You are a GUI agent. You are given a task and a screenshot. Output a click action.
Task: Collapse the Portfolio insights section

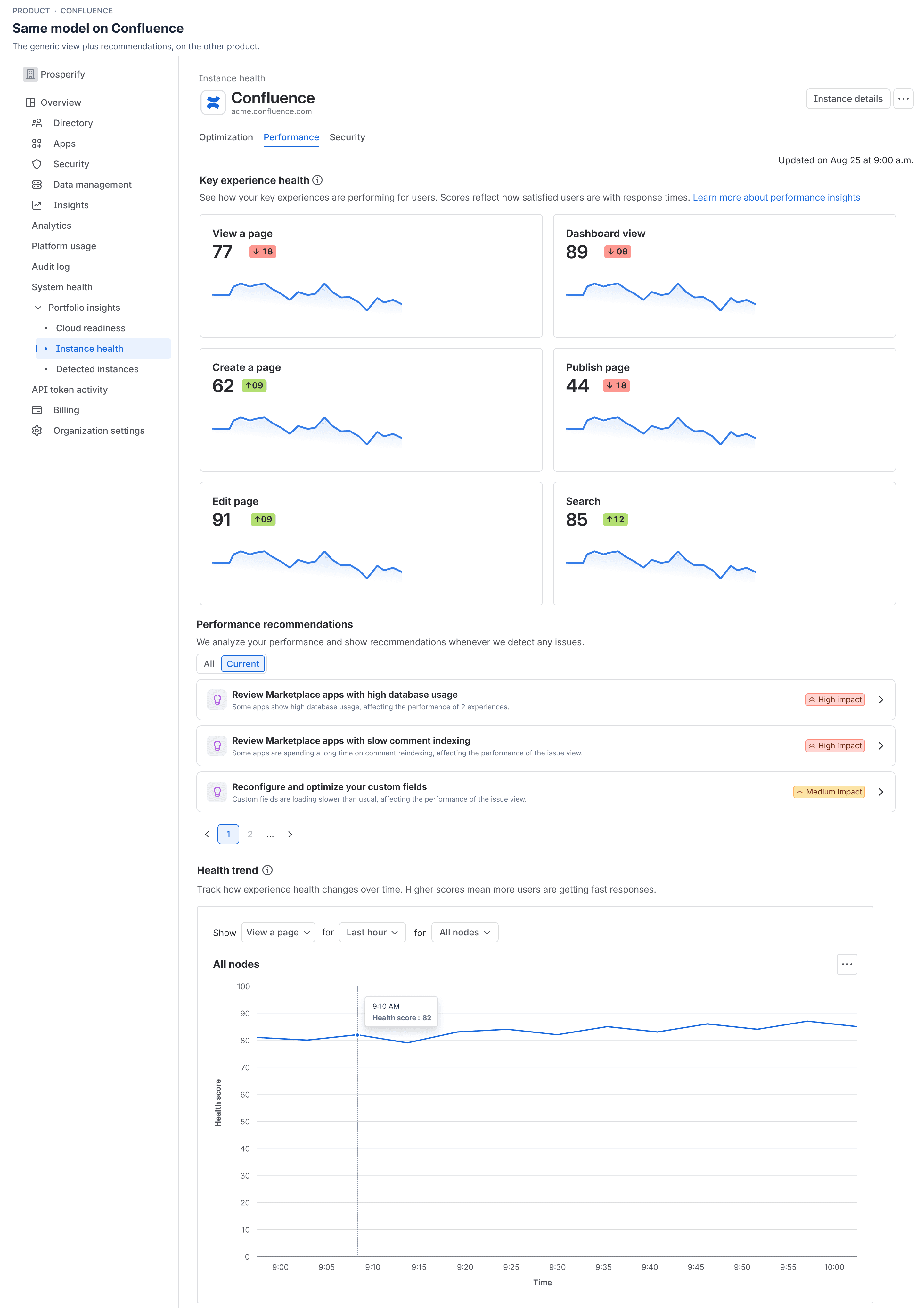38,308
